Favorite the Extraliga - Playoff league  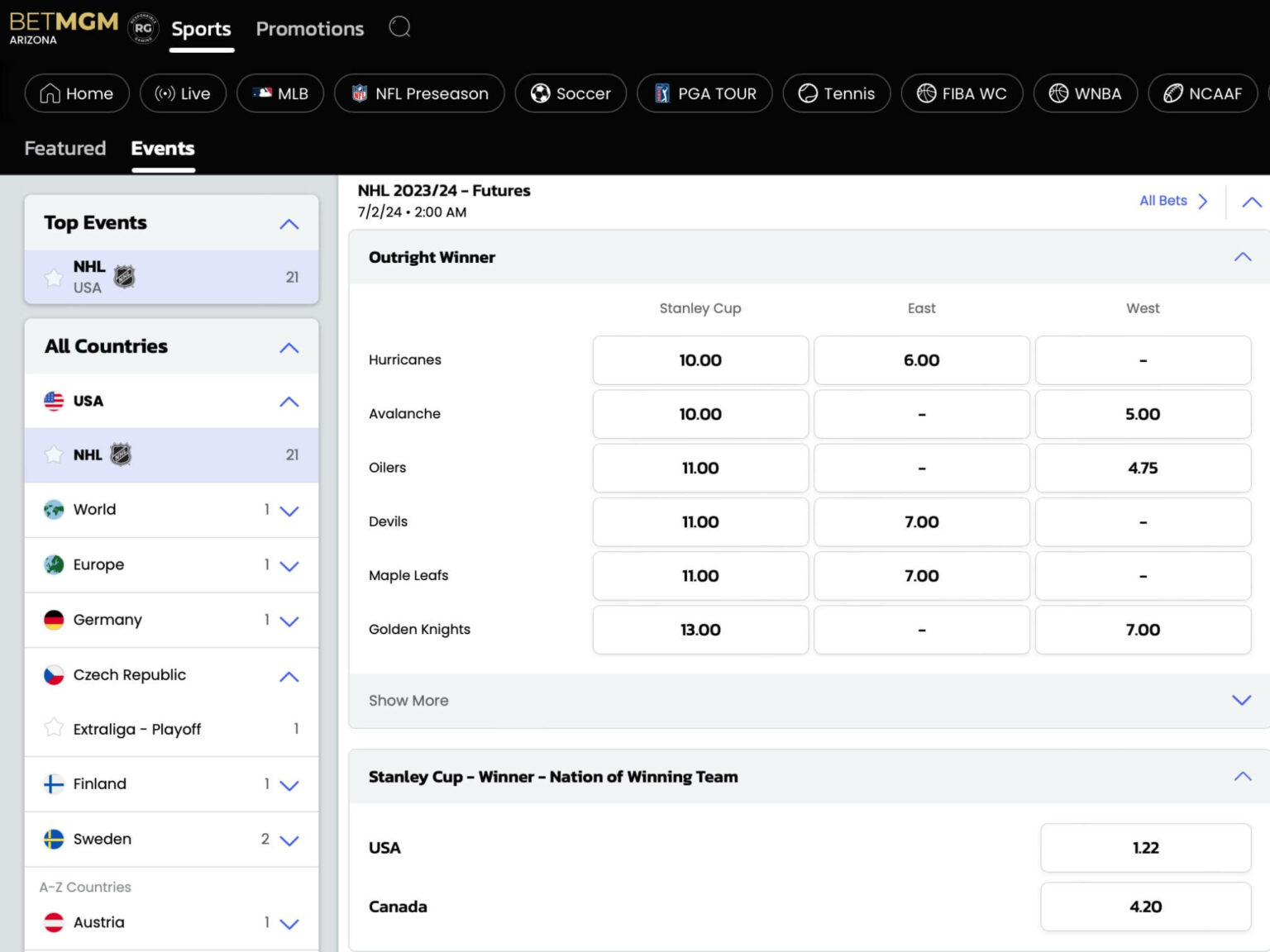click(x=54, y=728)
